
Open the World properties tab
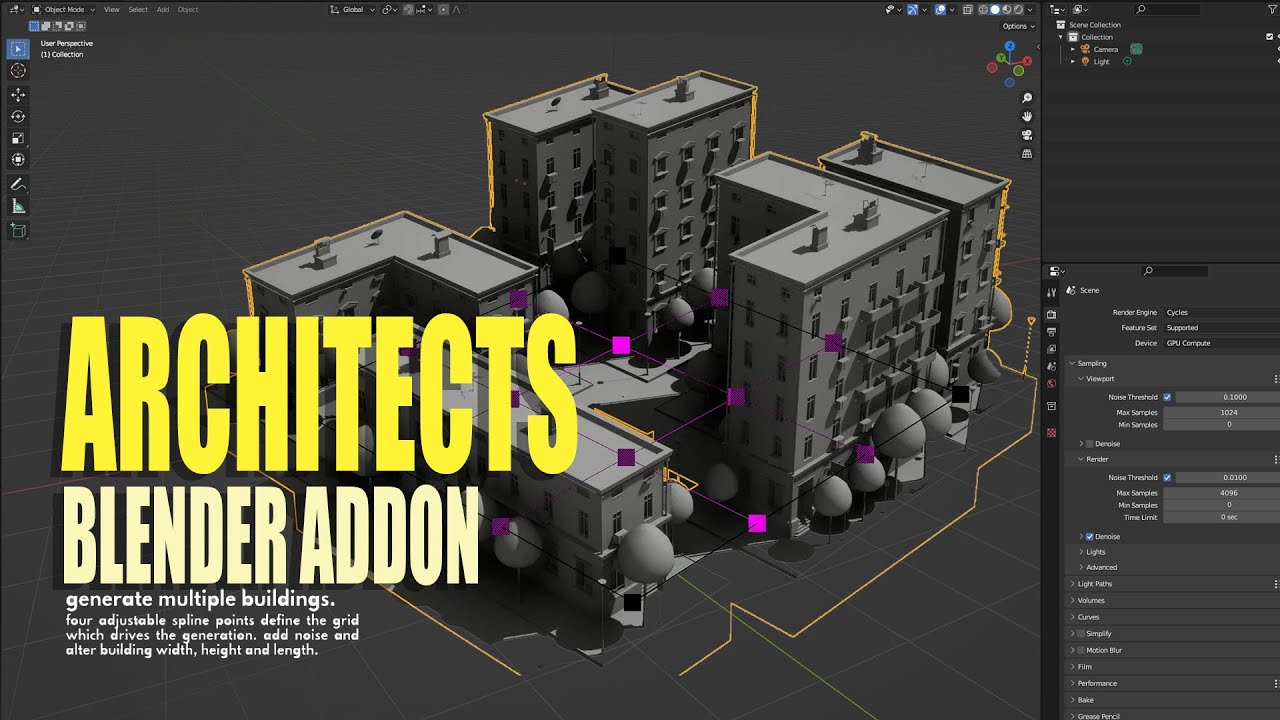click(x=1051, y=383)
